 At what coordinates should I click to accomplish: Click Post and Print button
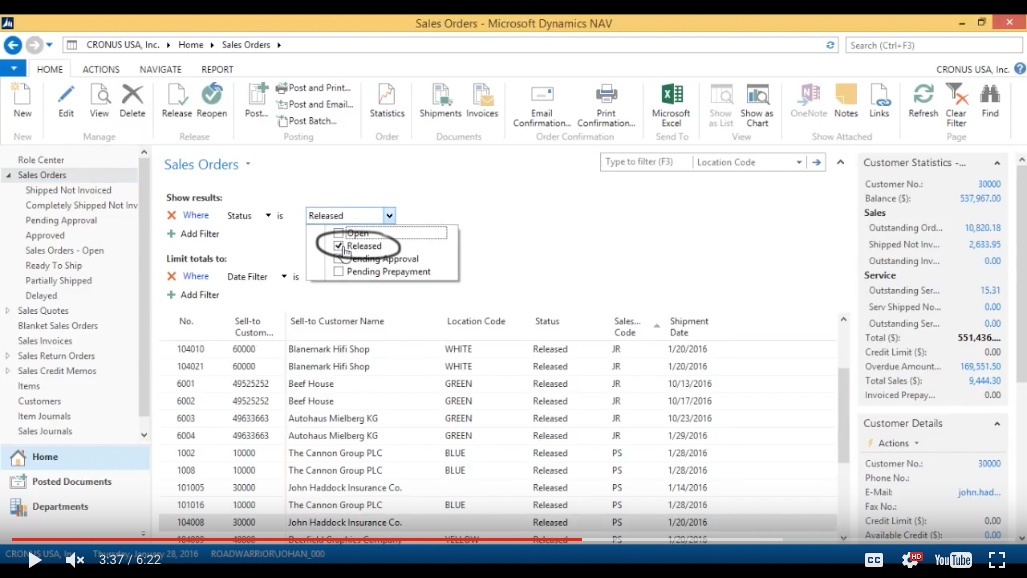(314, 88)
